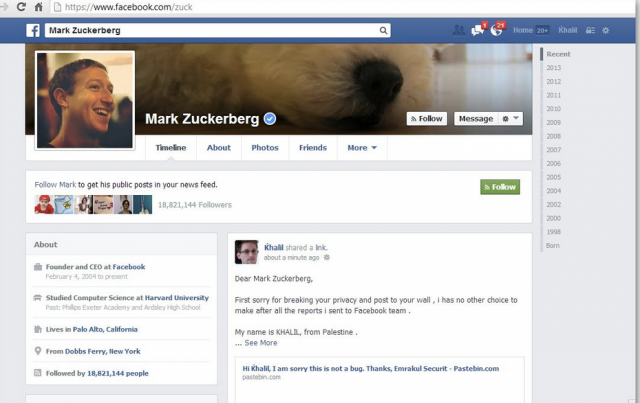Jump to 2000 in the timeline
The image size is (640, 403).
[553, 218]
